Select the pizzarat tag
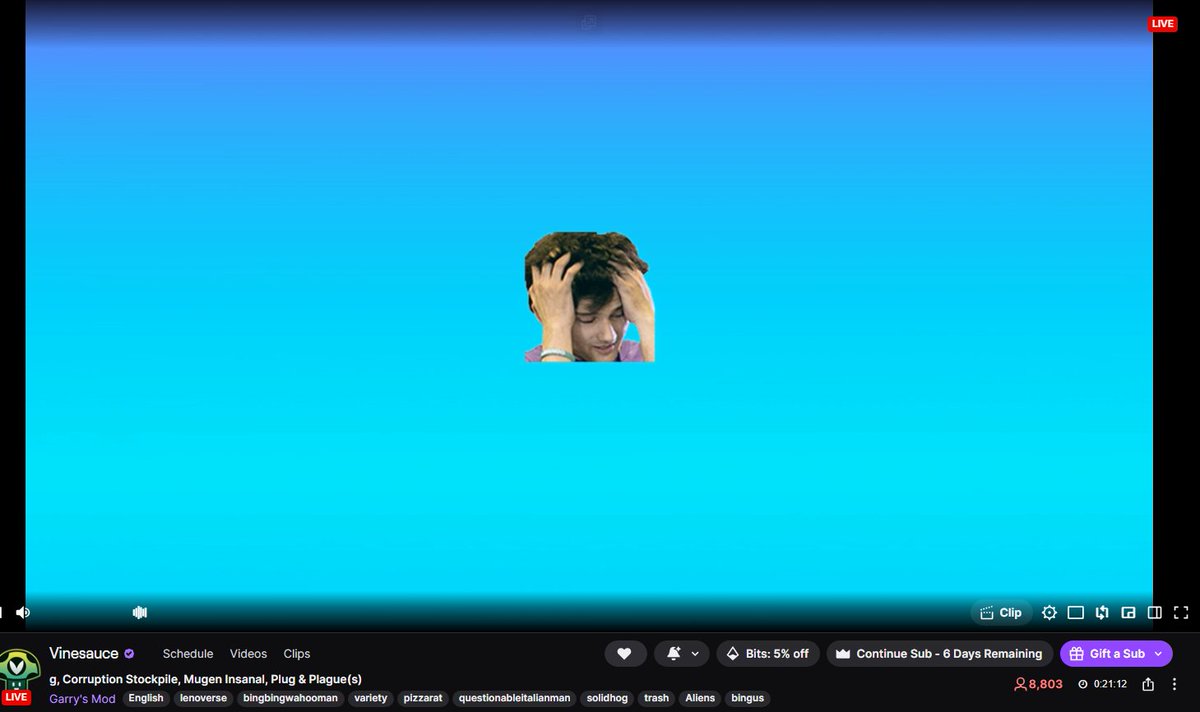Image resolution: width=1200 pixels, height=712 pixels. tap(423, 698)
